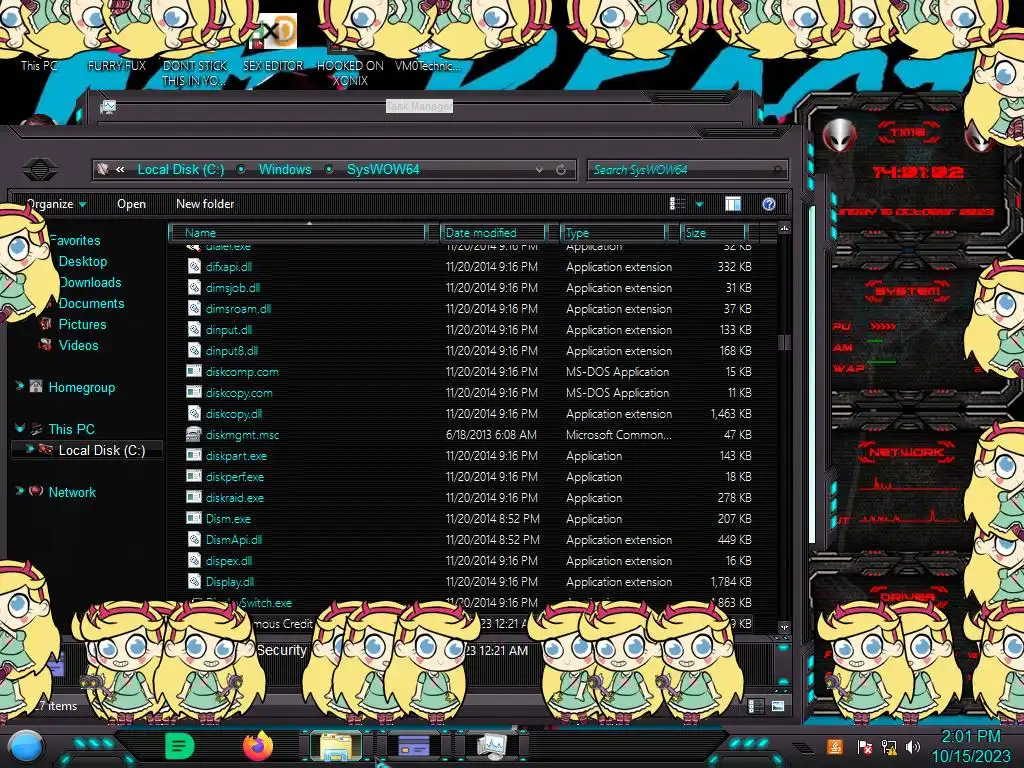Click the diskpart.exe file icon
The image size is (1024, 768).
(x=194, y=455)
